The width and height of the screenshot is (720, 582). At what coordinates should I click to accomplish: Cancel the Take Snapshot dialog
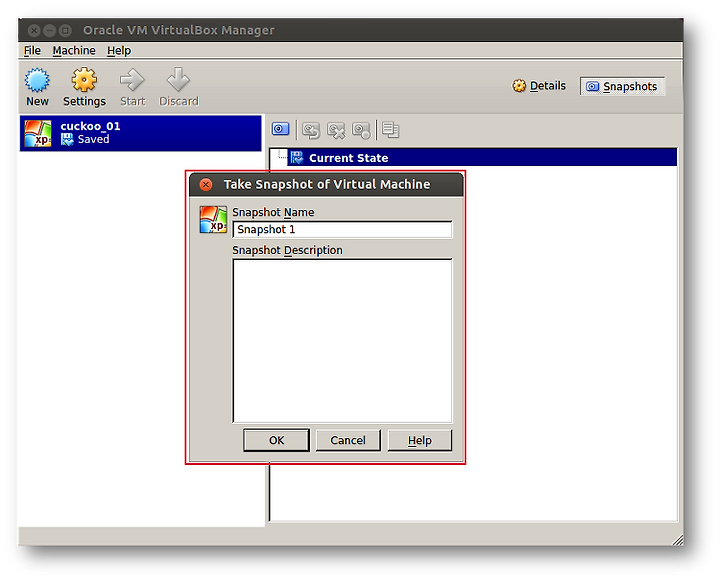coord(348,440)
